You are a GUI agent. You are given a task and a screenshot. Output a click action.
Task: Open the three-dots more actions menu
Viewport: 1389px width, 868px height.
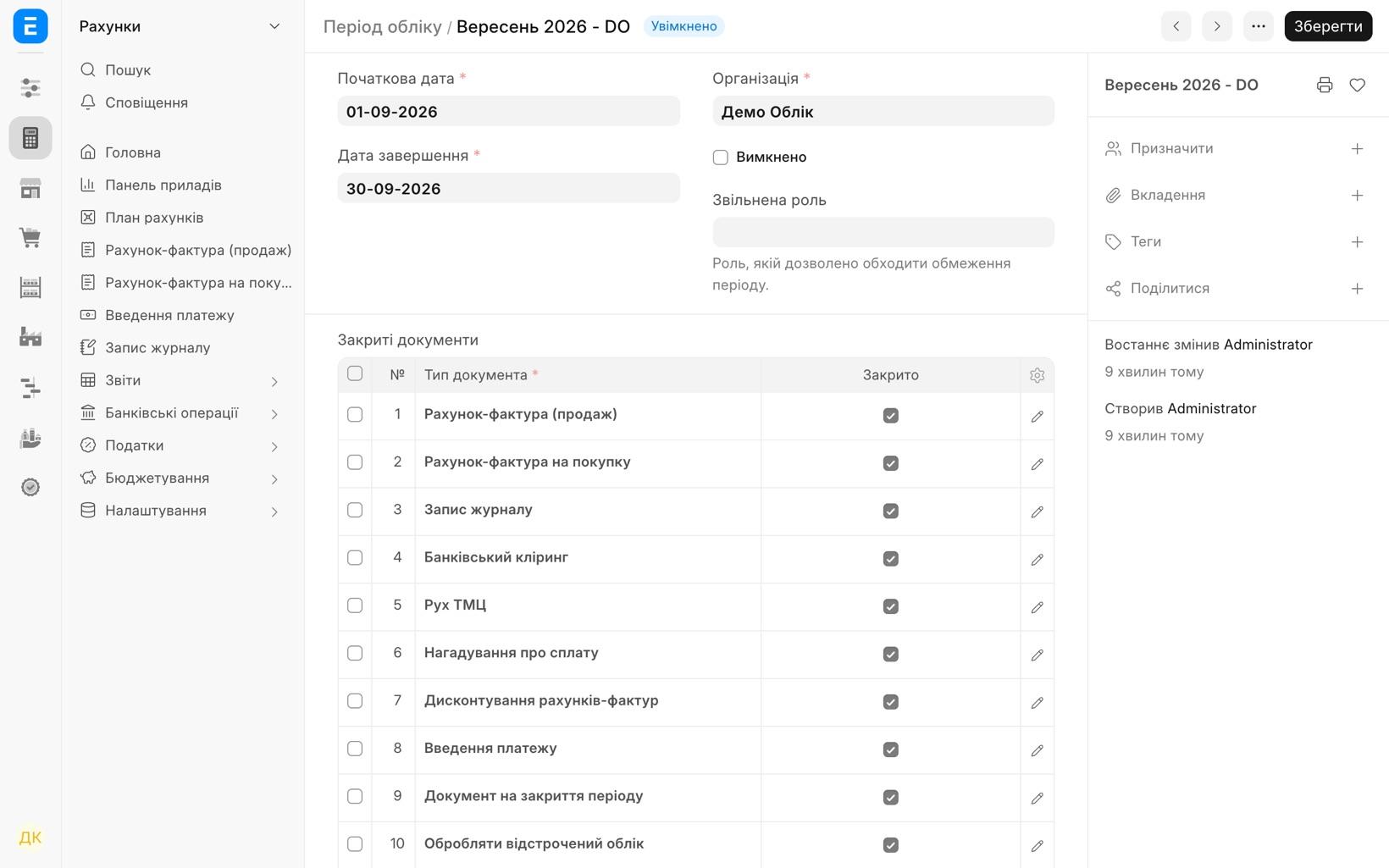[1259, 26]
